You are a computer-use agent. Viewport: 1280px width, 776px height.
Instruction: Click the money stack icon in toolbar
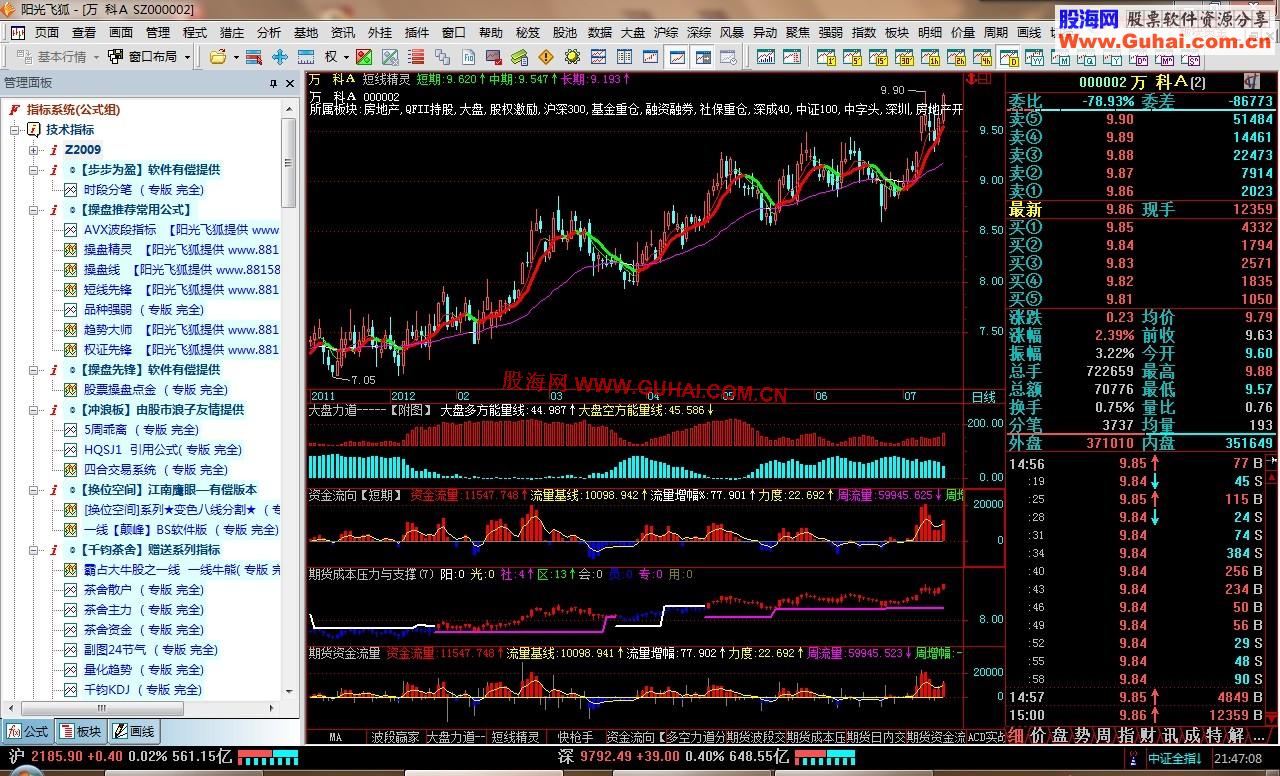[x=519, y=57]
